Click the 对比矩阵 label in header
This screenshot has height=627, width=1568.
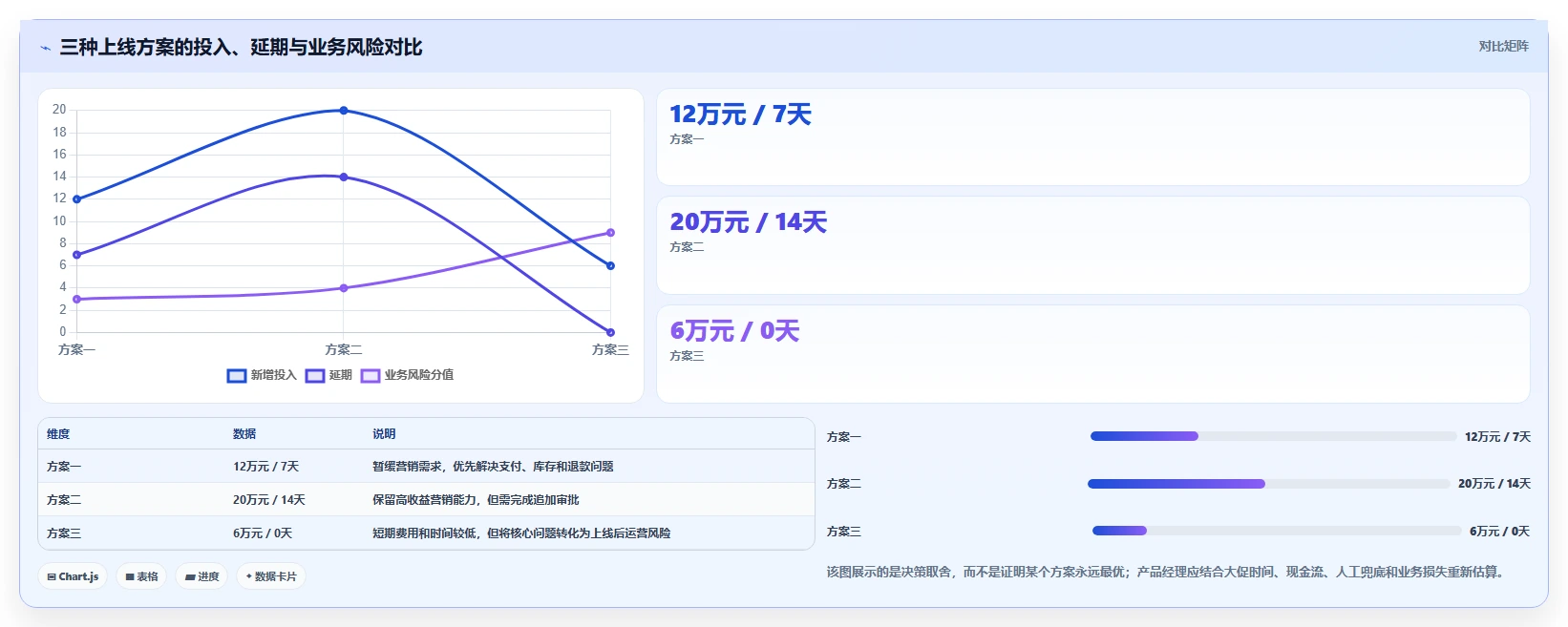tap(1503, 46)
